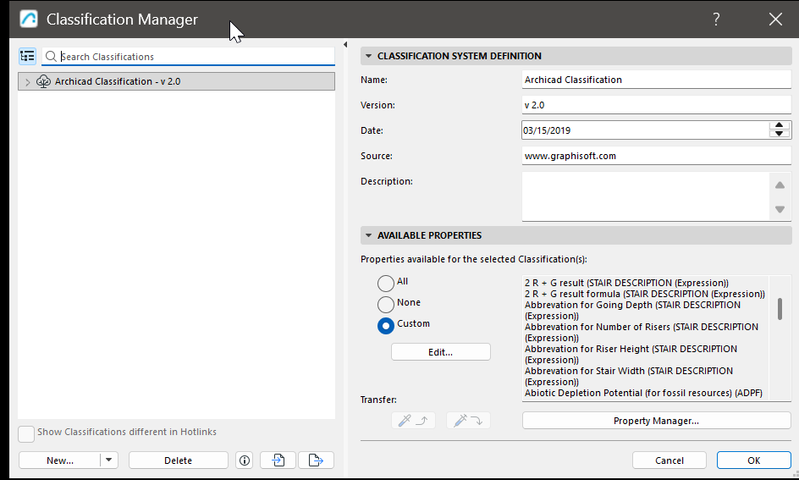799x480 pixels.
Task: Click Description box scroll down arrow
Action: coord(780,209)
